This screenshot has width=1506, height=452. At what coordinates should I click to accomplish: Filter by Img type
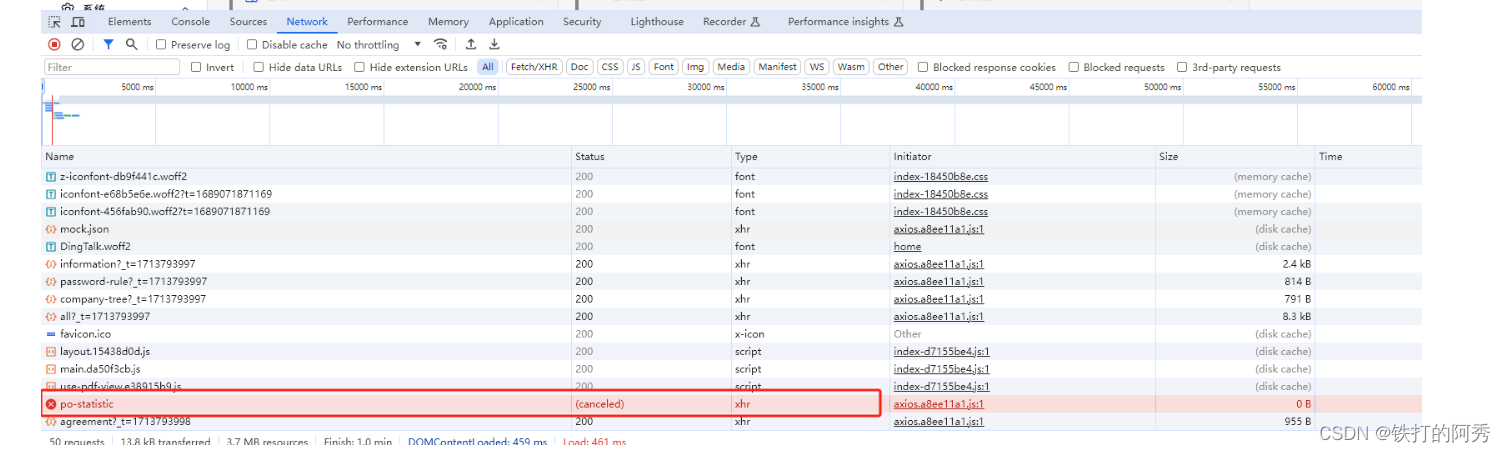(x=696, y=67)
